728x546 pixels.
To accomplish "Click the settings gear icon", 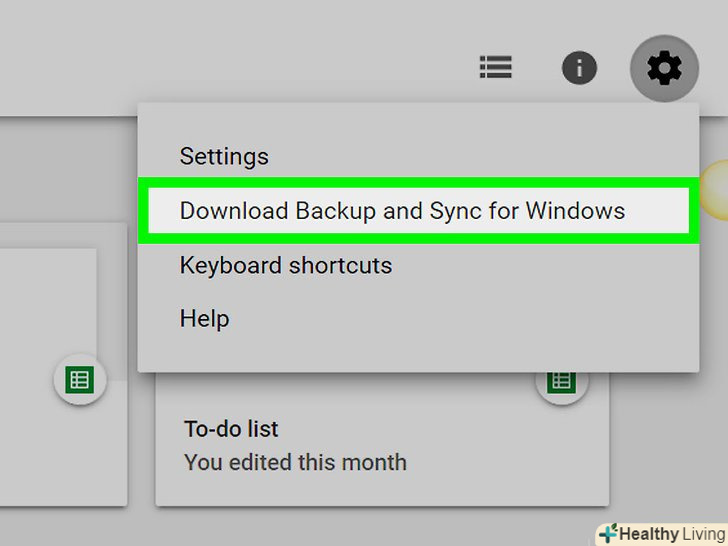I will 664,68.
